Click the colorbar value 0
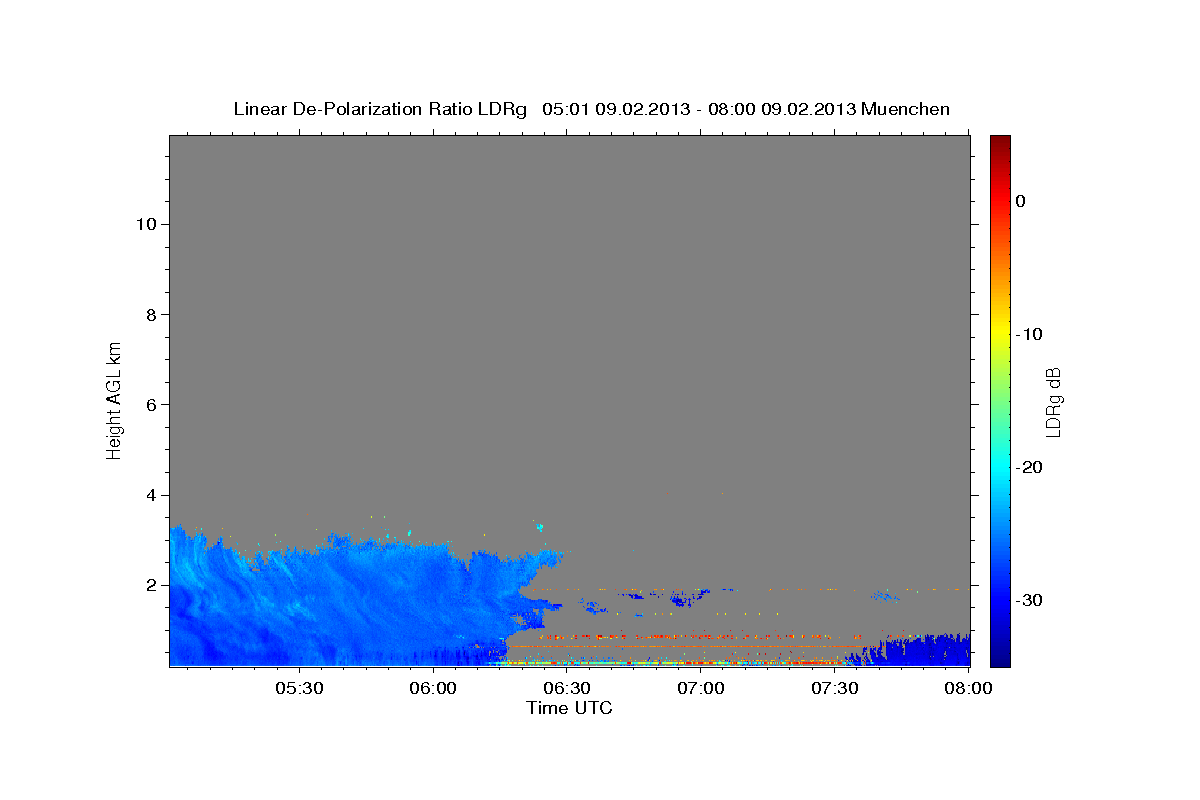Image resolution: width=1200 pixels, height=800 pixels. (1021, 201)
